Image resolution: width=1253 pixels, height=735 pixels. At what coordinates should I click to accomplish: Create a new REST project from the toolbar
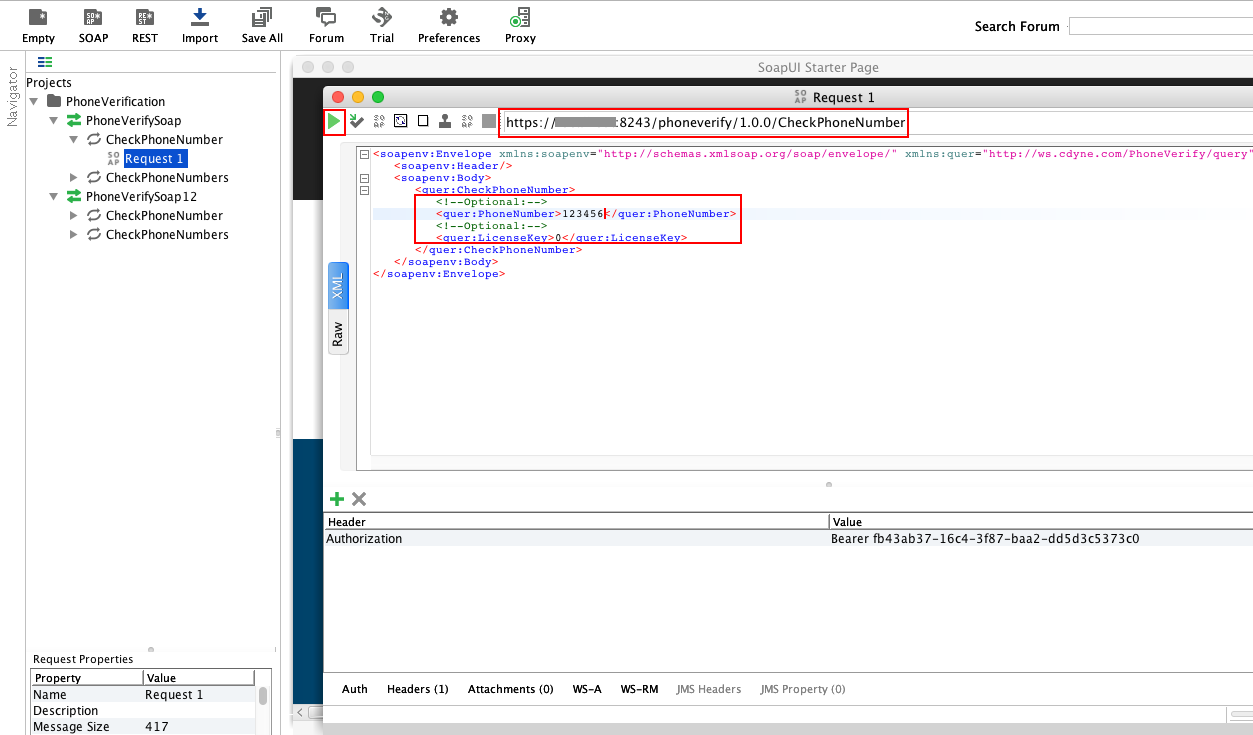pyautogui.click(x=144, y=24)
